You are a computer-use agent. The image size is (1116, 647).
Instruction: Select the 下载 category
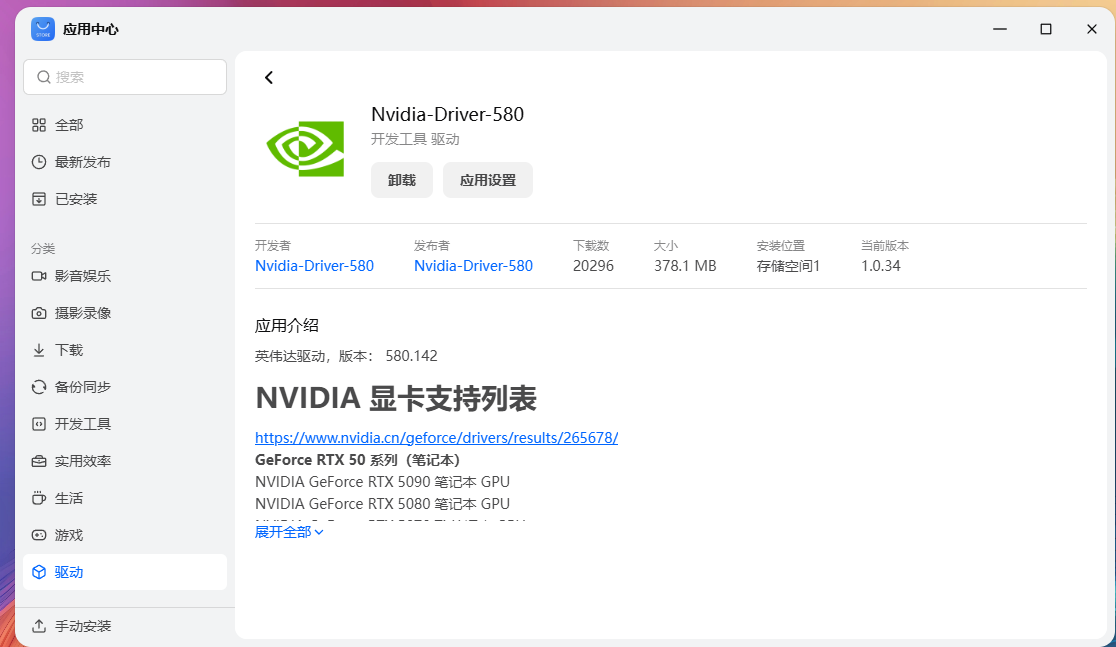click(x=125, y=350)
